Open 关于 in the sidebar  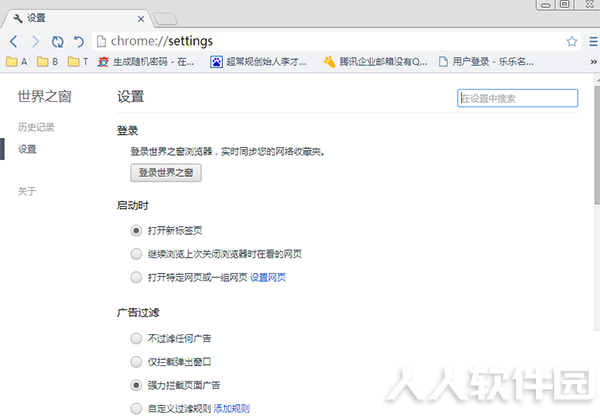(27, 191)
